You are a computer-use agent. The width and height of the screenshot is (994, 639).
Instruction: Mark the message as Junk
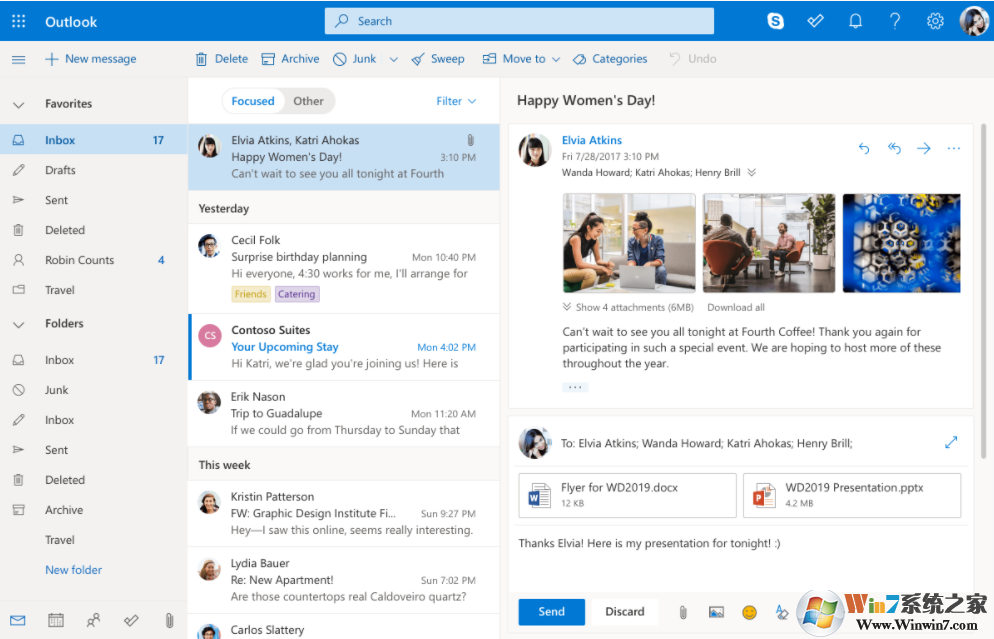[x=354, y=59]
